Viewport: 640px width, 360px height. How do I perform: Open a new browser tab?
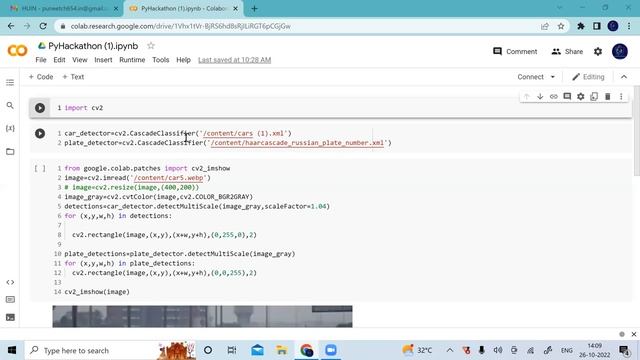254,9
